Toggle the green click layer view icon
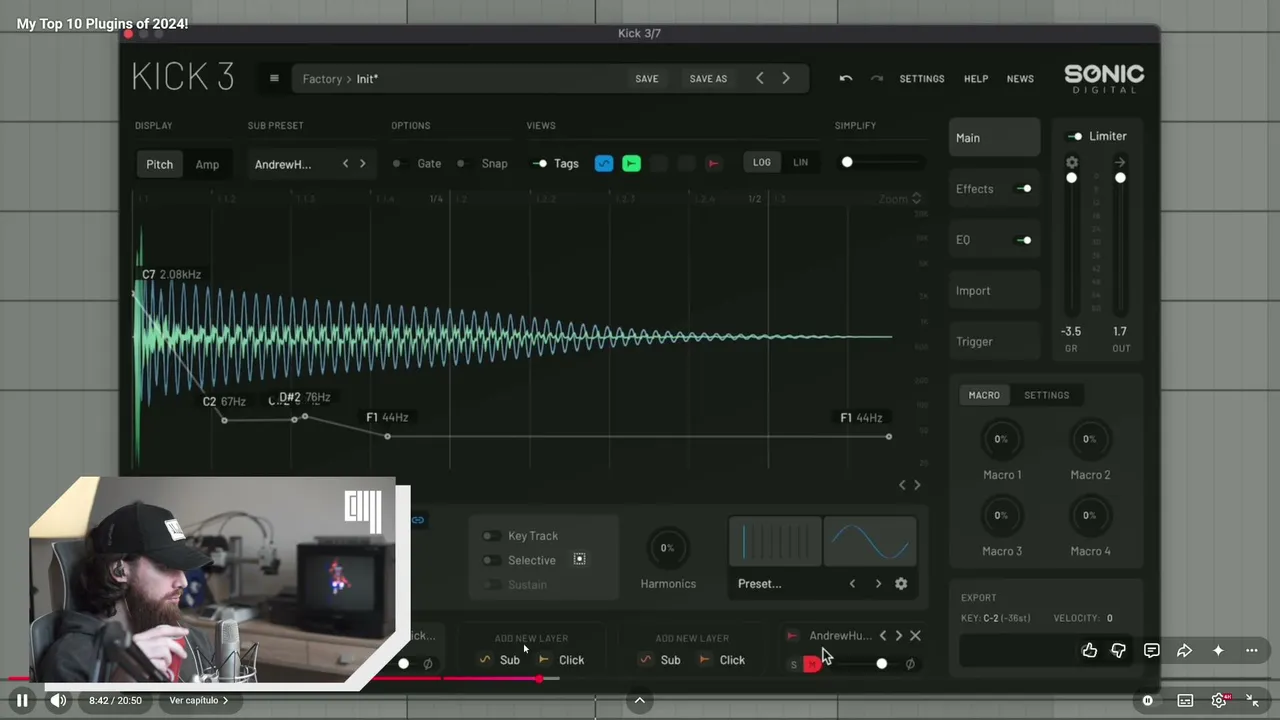This screenshot has height=720, width=1280. coord(631,163)
